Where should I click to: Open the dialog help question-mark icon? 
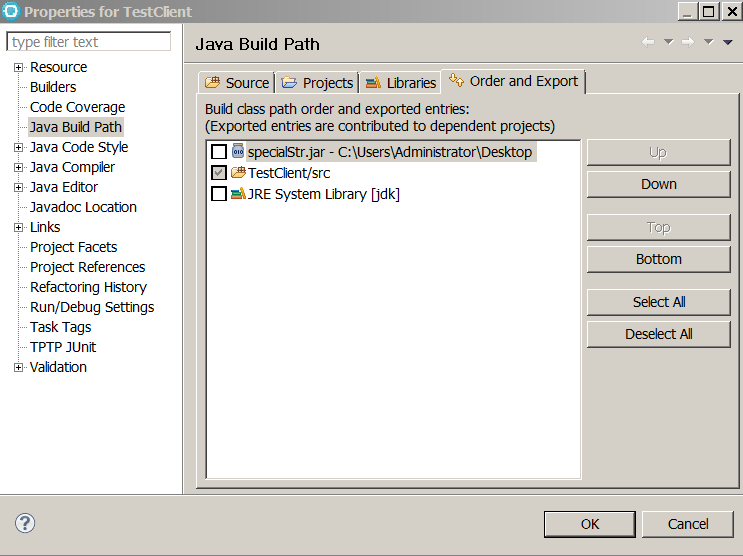[25, 523]
